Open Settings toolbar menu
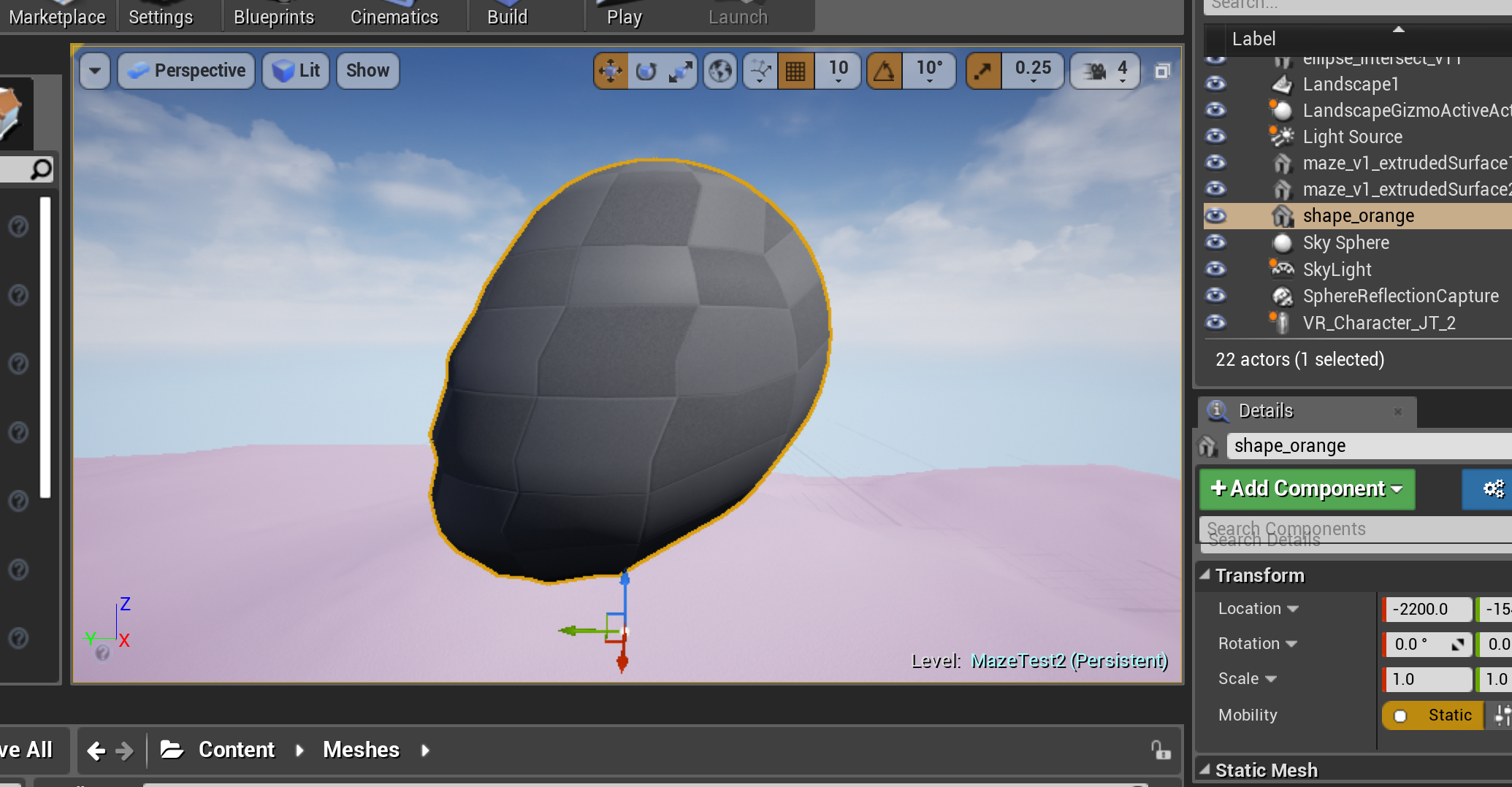The width and height of the screenshot is (1512, 787). 161,16
